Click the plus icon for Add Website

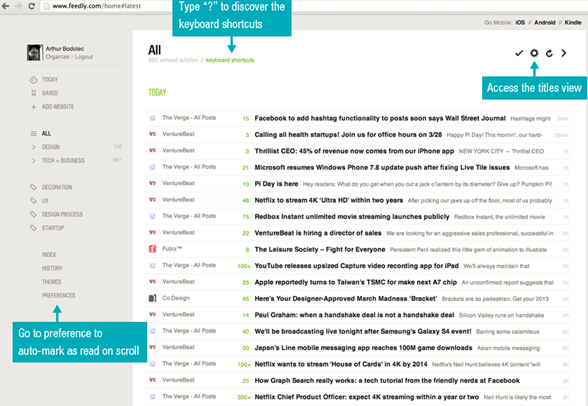[33, 107]
